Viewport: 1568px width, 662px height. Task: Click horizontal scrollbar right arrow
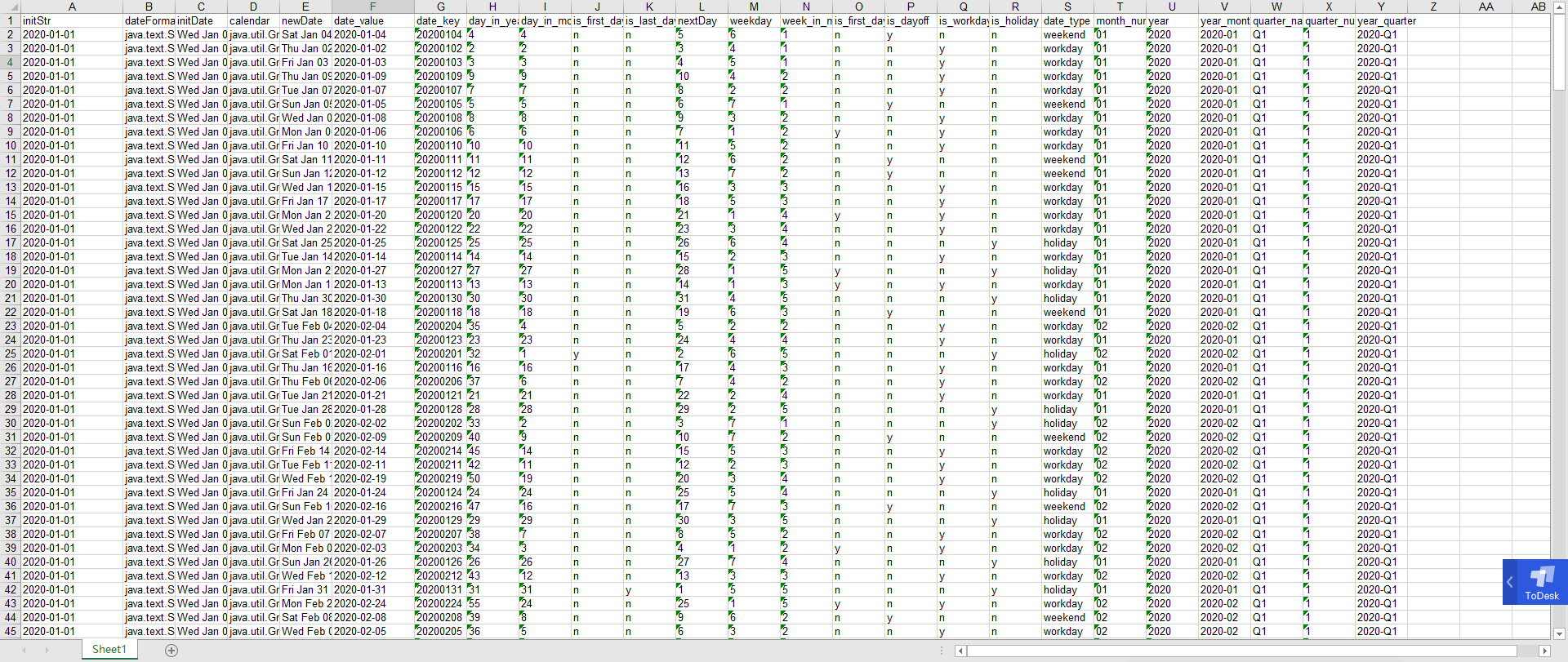(x=1544, y=651)
